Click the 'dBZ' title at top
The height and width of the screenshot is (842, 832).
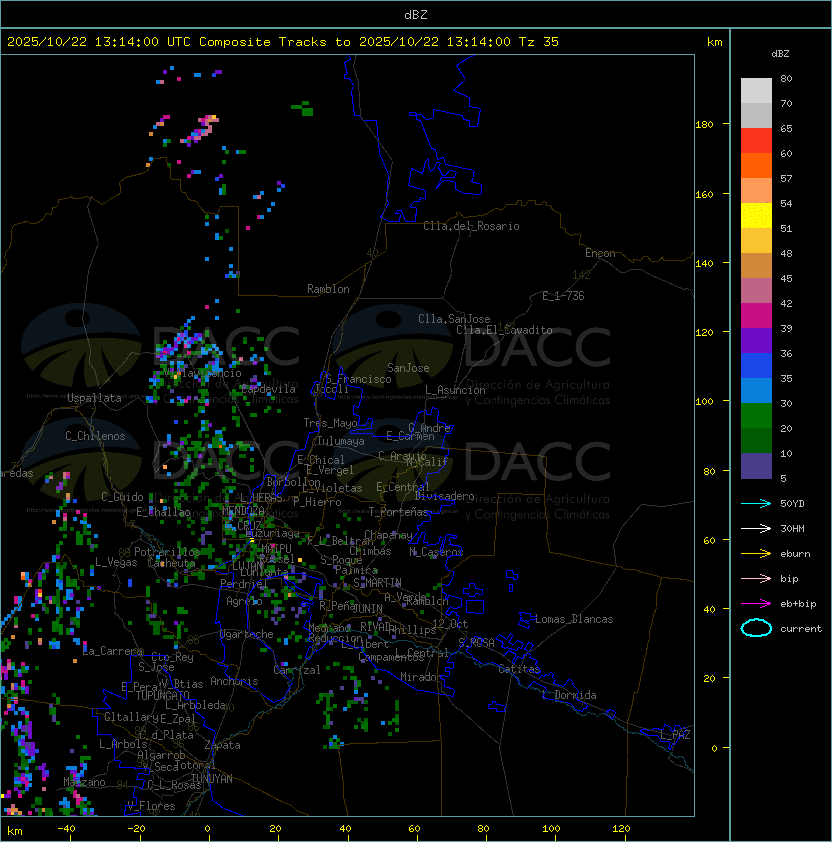click(x=416, y=14)
